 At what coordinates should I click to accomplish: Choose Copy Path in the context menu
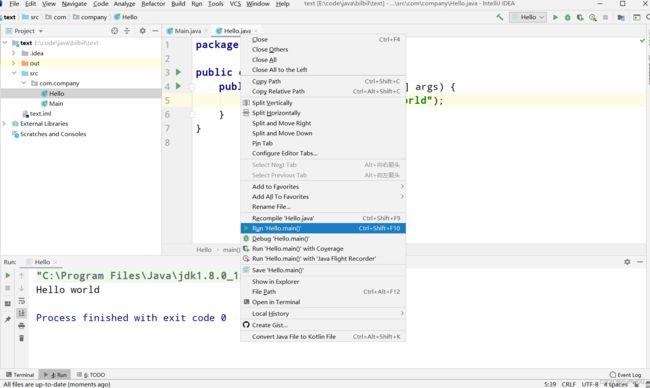click(323, 81)
